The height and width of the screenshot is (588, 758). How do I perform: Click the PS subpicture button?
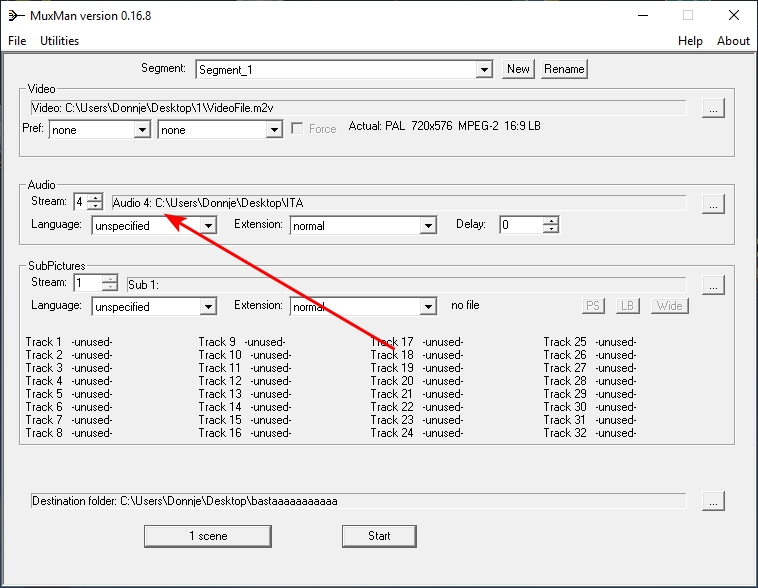(593, 306)
